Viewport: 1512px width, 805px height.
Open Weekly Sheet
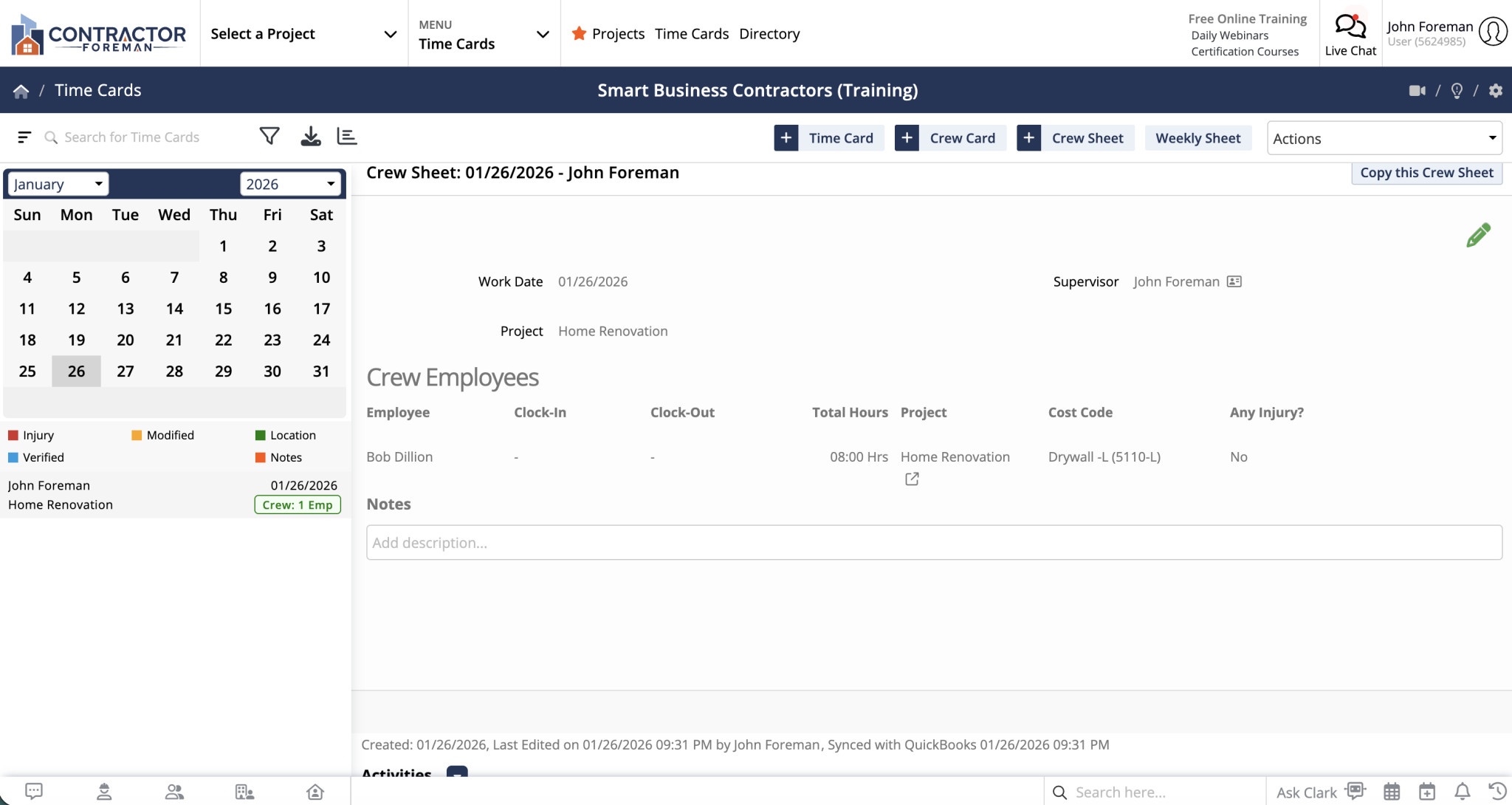(x=1198, y=138)
